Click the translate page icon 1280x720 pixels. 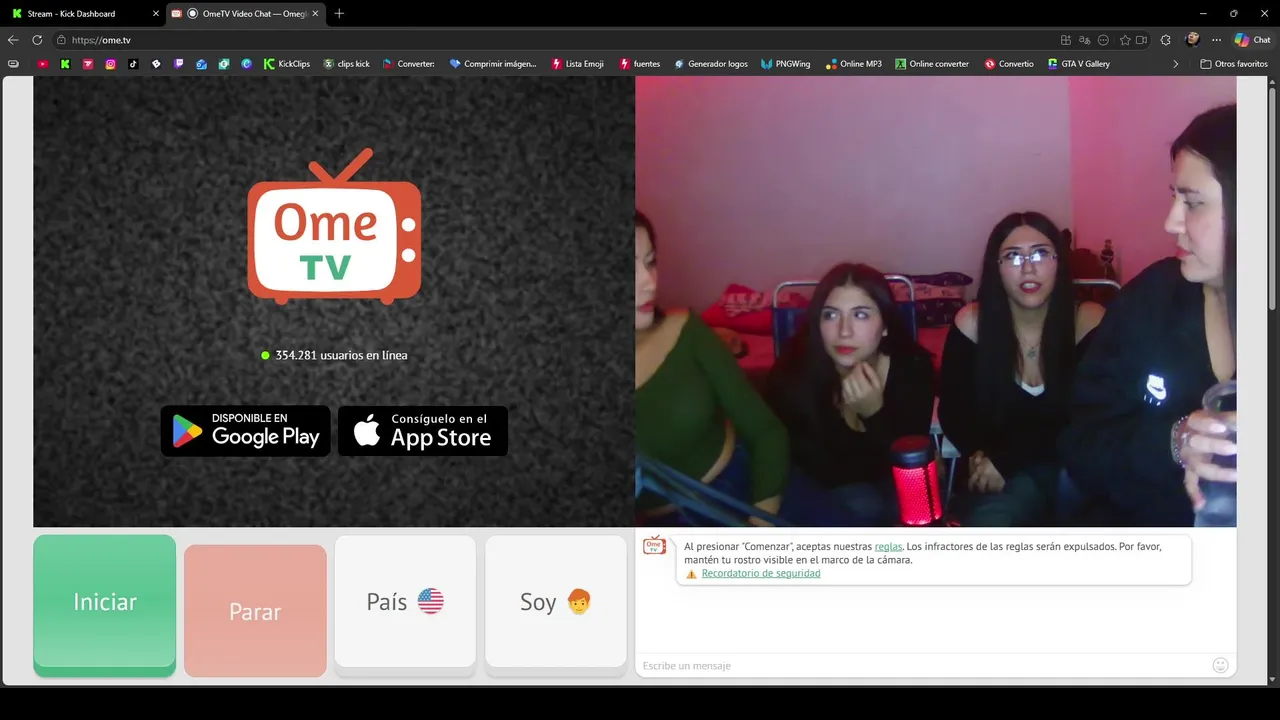coord(1084,40)
